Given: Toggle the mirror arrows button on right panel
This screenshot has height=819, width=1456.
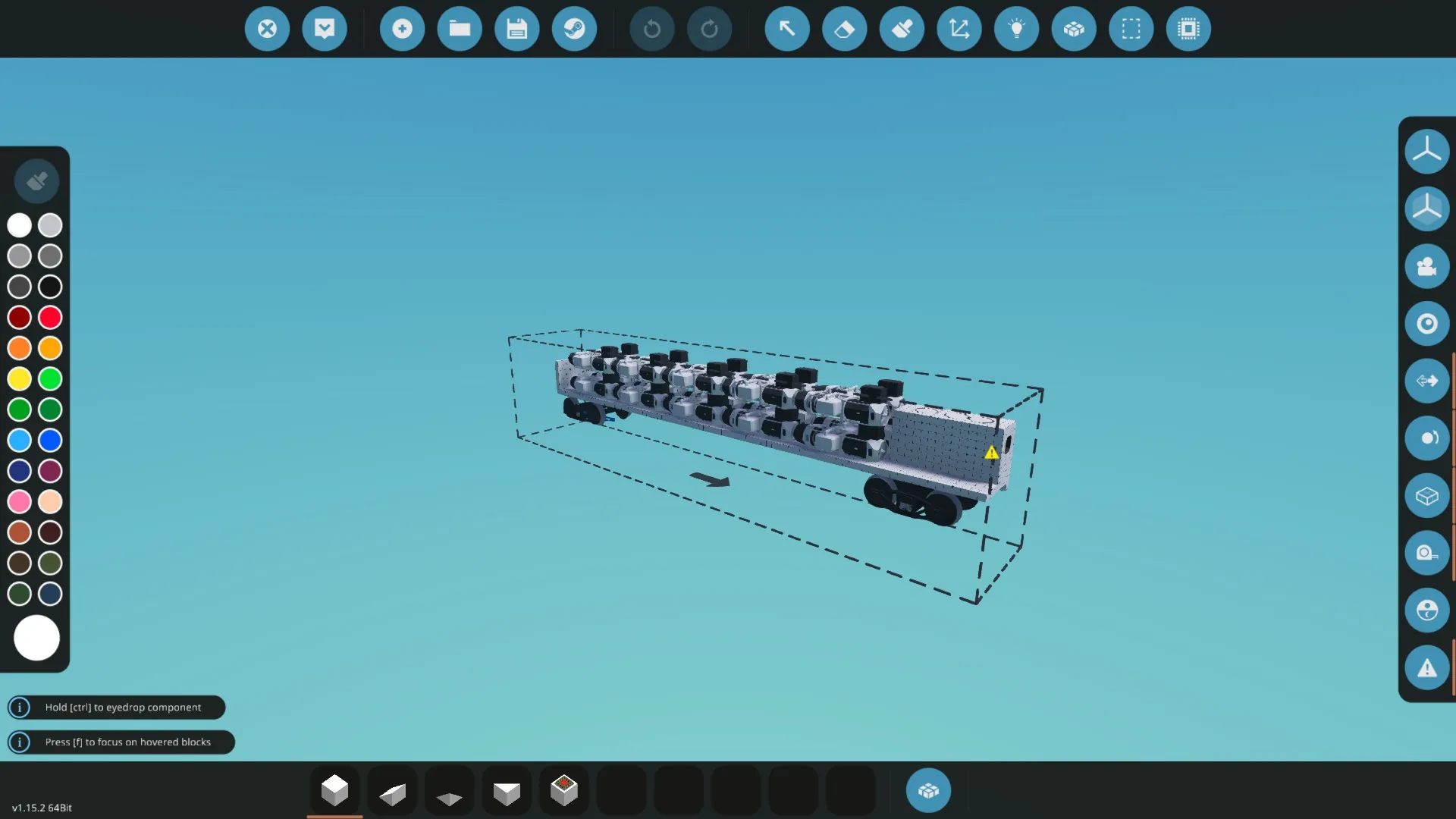Looking at the screenshot, I should 1426,381.
